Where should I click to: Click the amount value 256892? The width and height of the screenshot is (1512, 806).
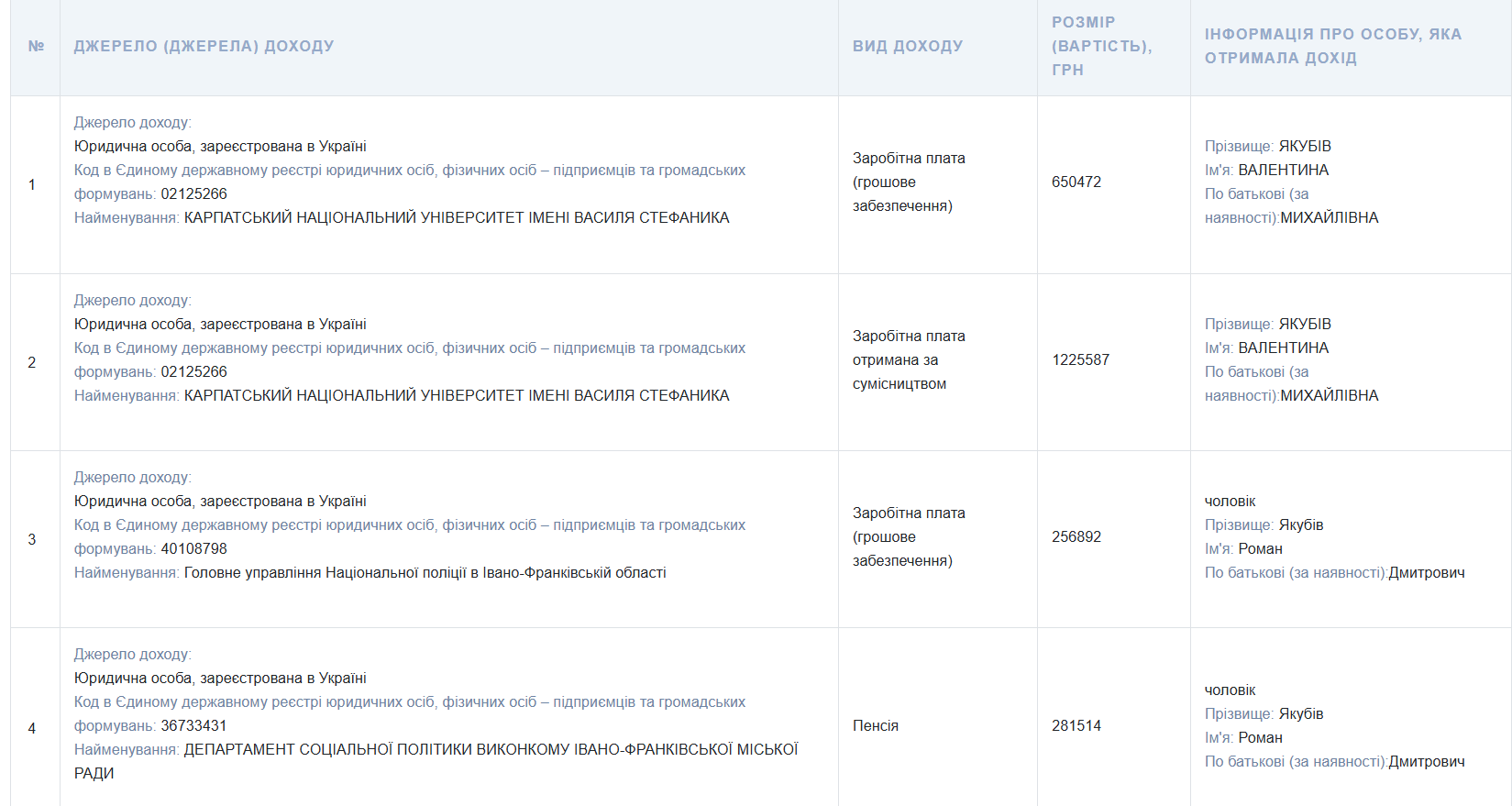point(1076,536)
